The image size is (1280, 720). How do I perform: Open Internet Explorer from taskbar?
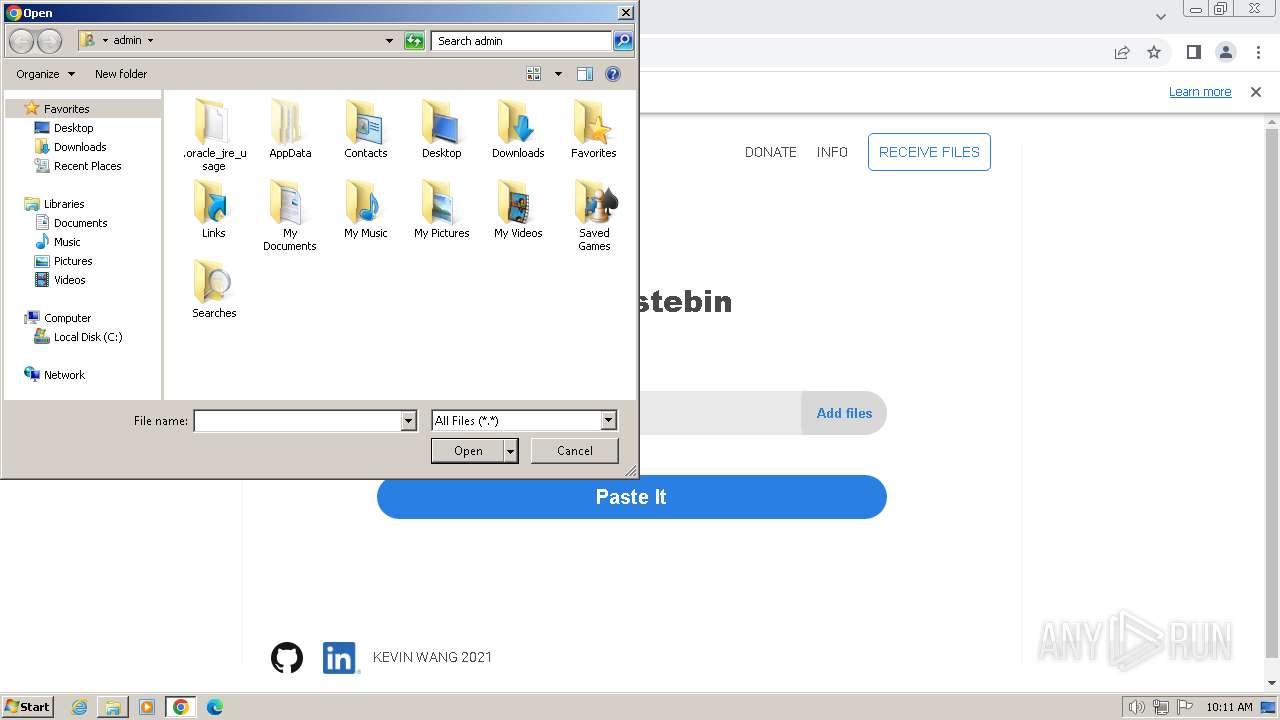click(80, 707)
